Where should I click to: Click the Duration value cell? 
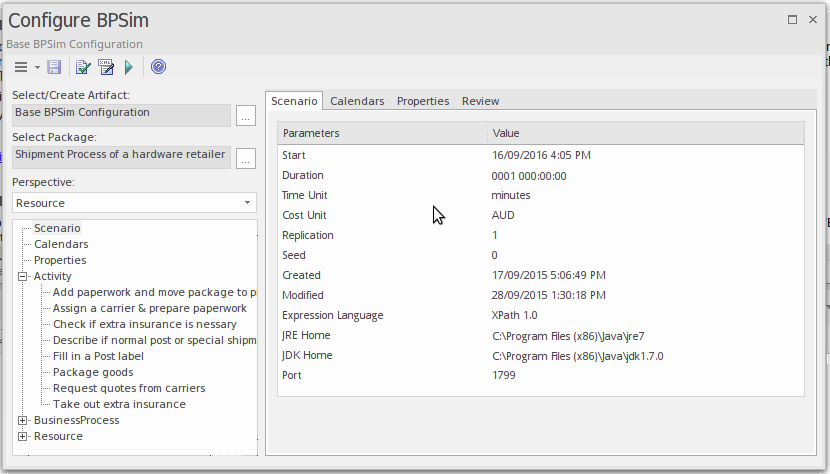(x=529, y=175)
